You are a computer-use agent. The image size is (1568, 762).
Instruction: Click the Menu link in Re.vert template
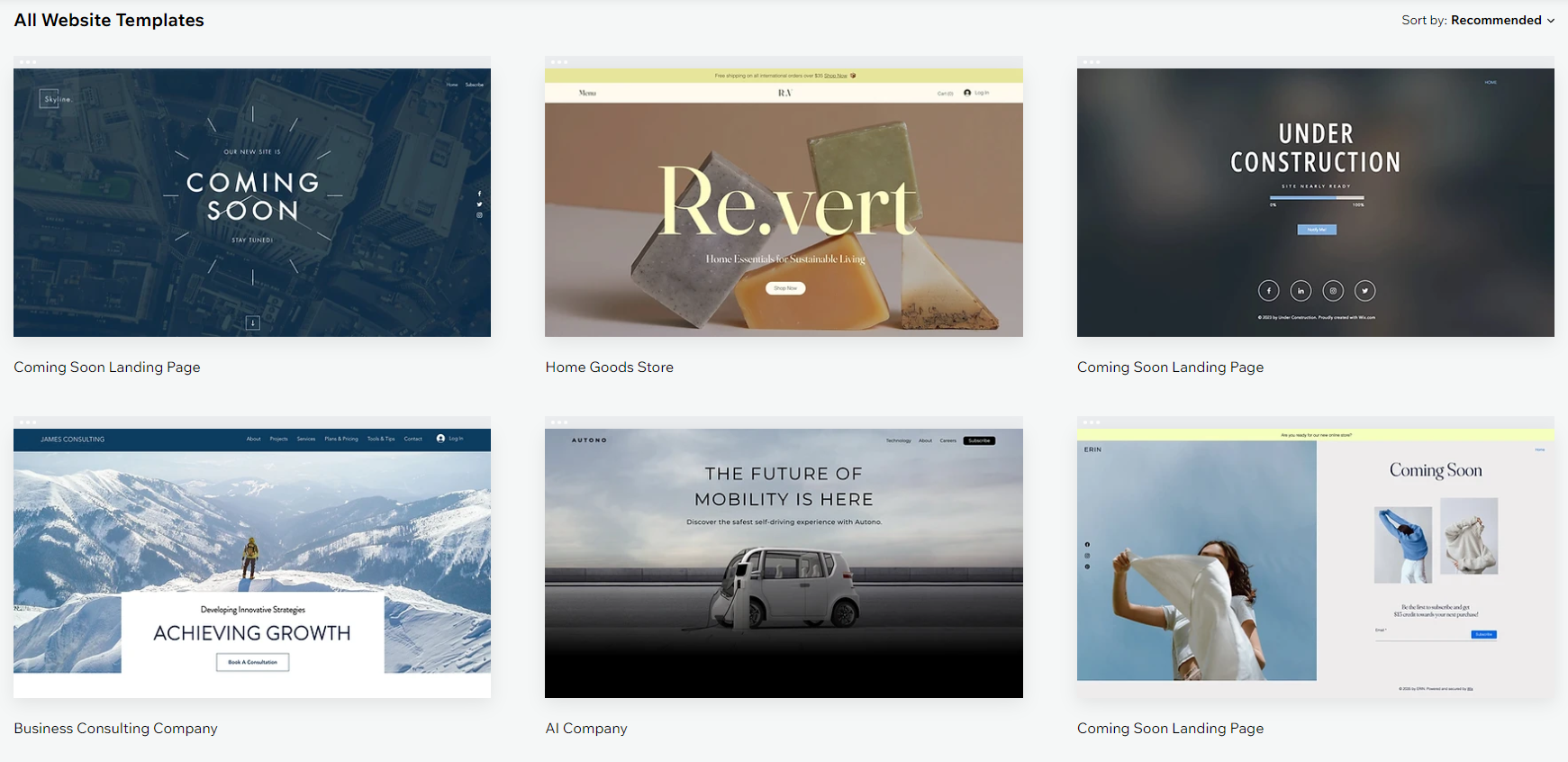pyautogui.click(x=588, y=93)
